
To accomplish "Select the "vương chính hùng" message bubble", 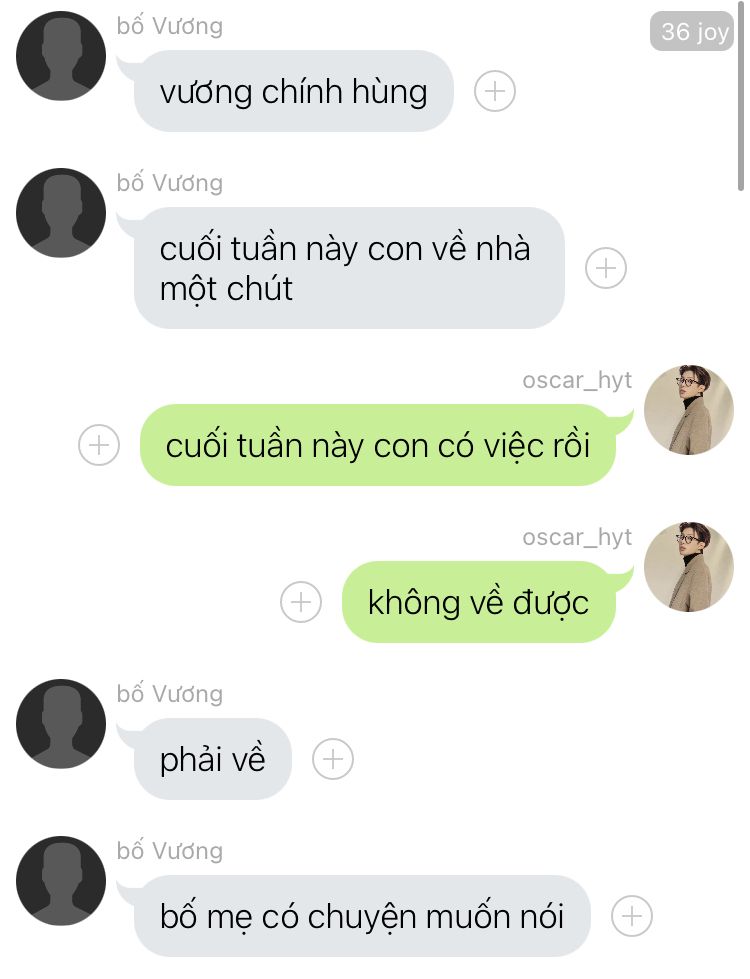I will point(294,91).
